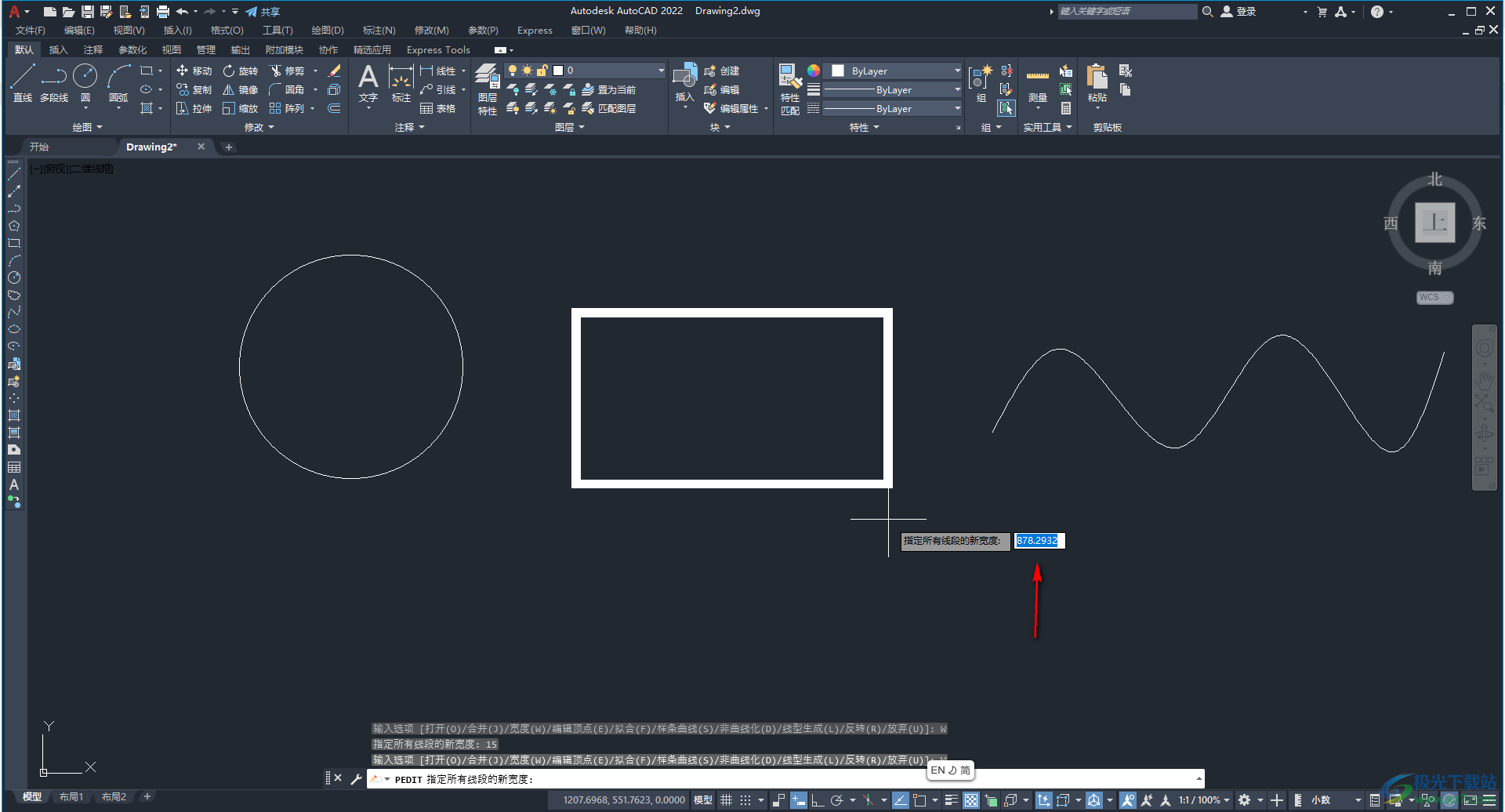Click the dynamic width input field 878.2932
The width and height of the screenshot is (1505, 812).
point(1039,541)
